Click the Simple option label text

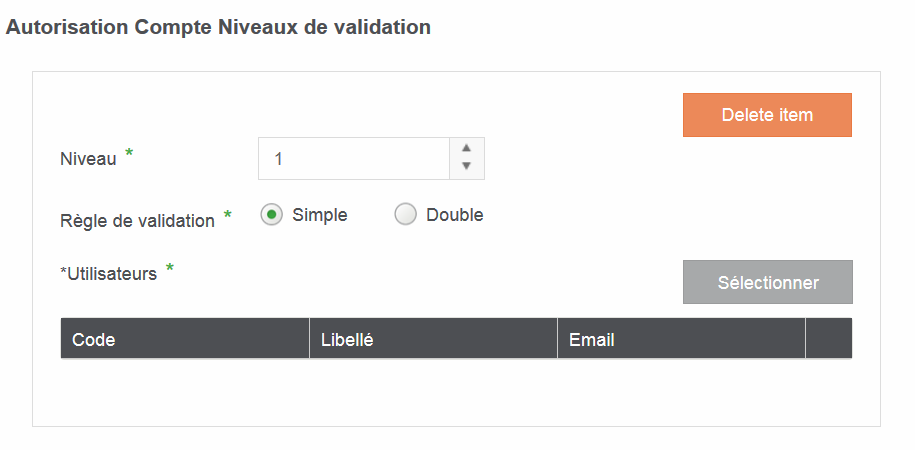coord(320,215)
